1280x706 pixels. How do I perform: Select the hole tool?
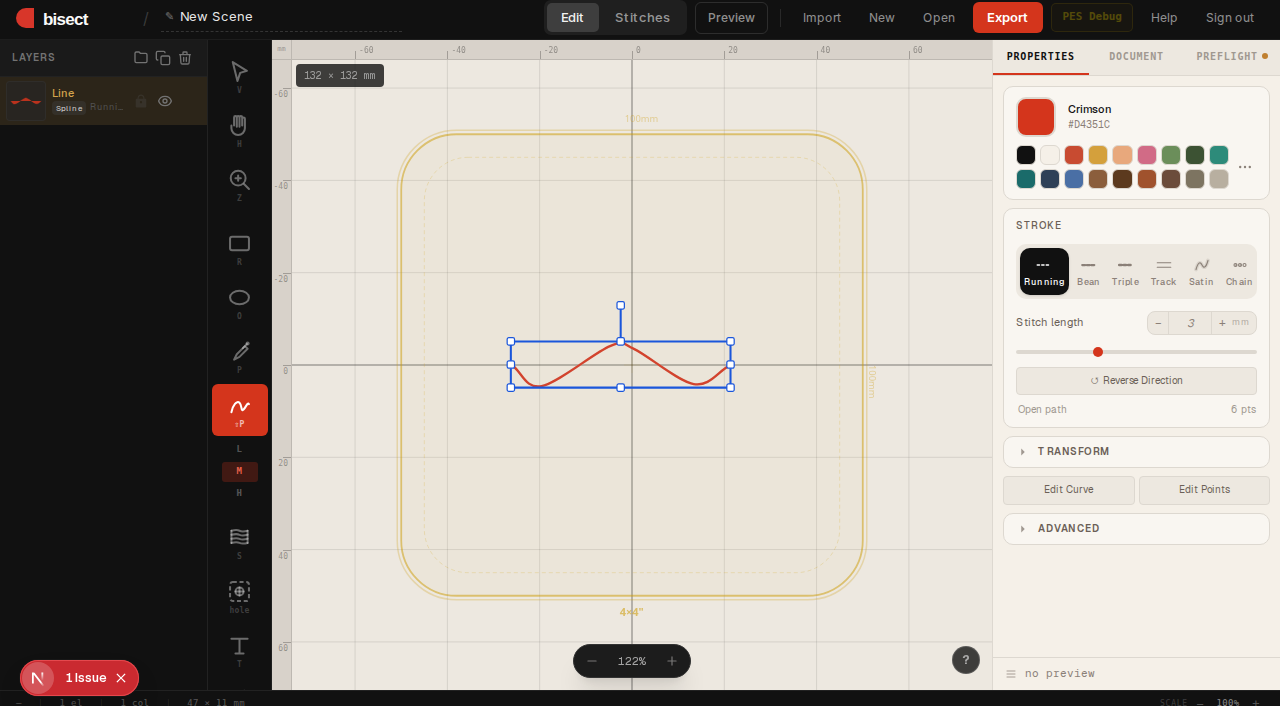pyautogui.click(x=239, y=592)
